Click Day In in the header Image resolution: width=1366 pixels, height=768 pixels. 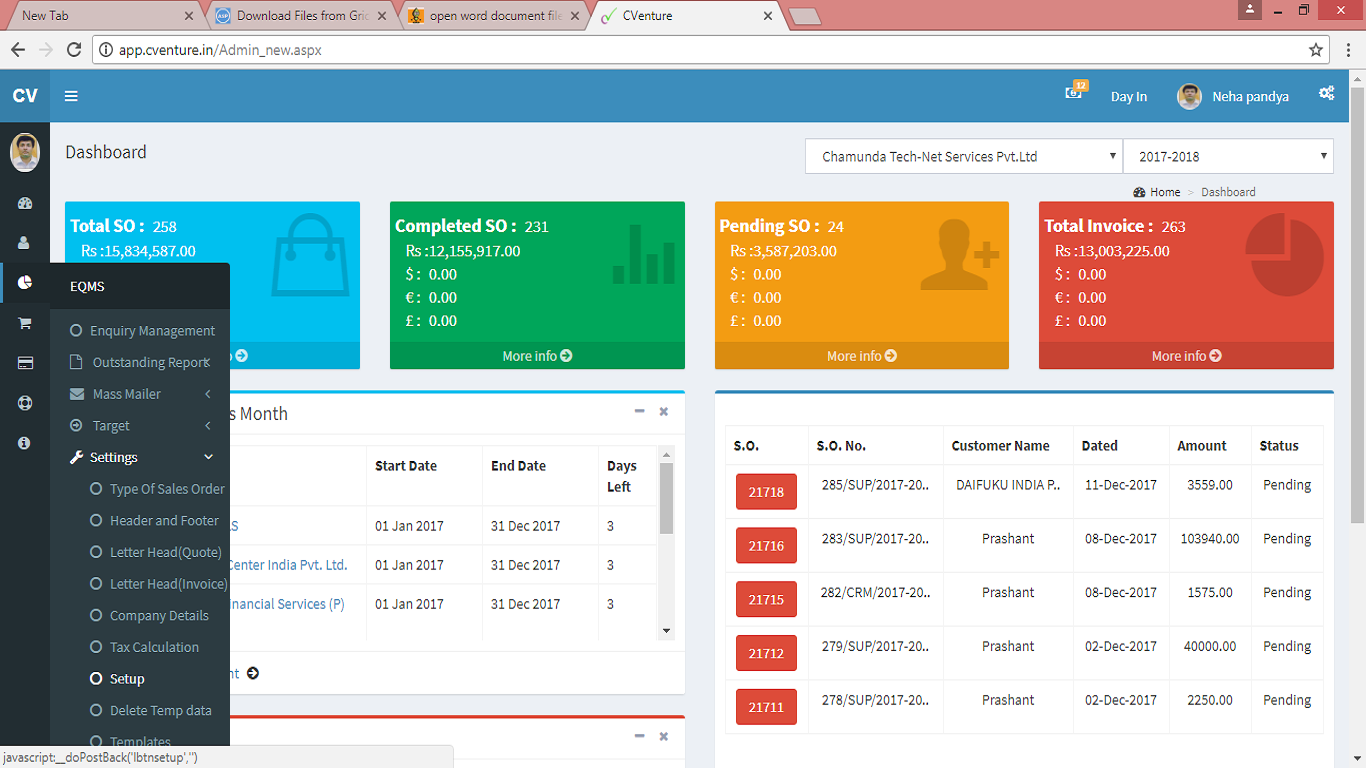pos(1129,97)
